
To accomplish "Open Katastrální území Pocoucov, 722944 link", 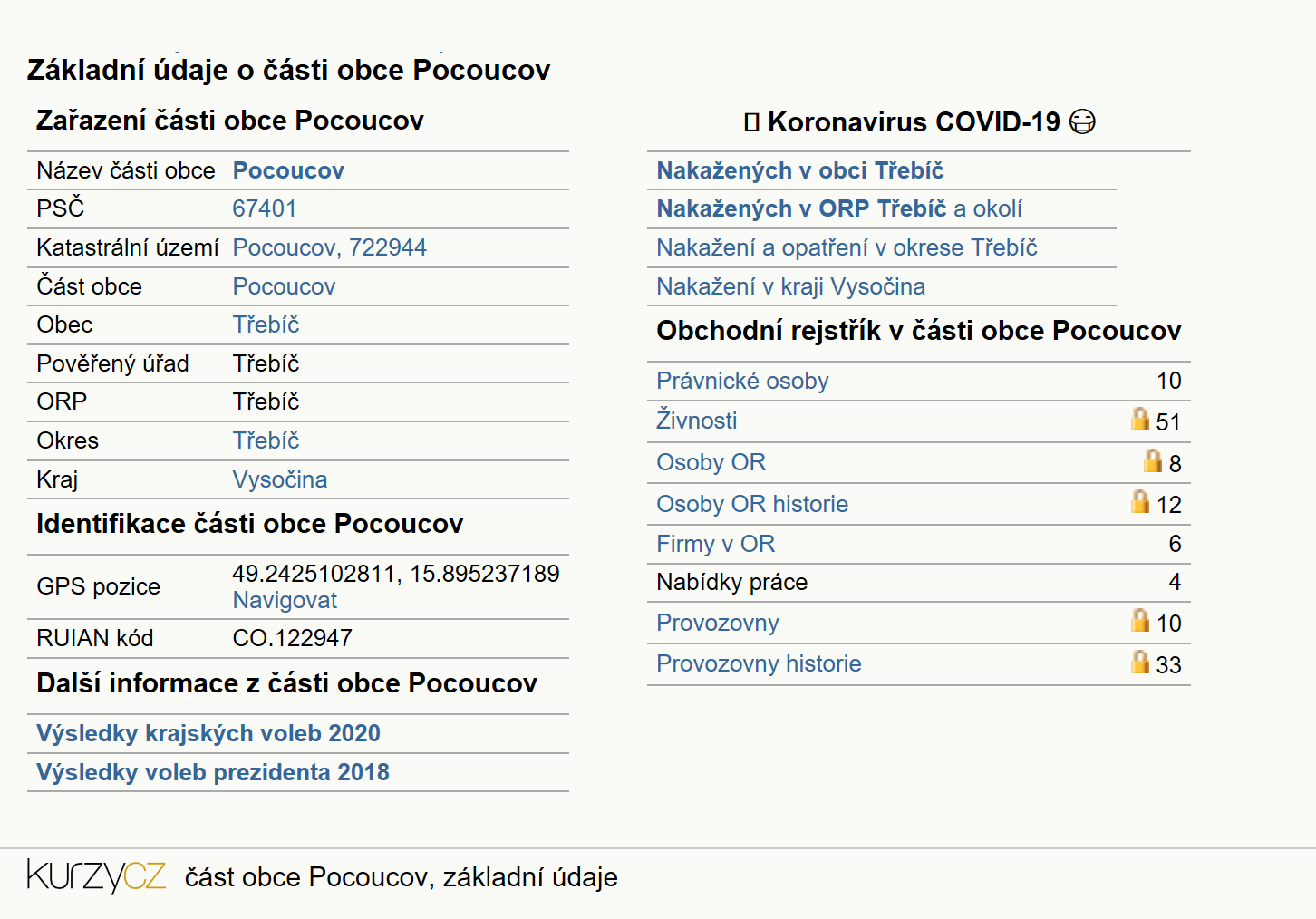I will click(x=330, y=247).
